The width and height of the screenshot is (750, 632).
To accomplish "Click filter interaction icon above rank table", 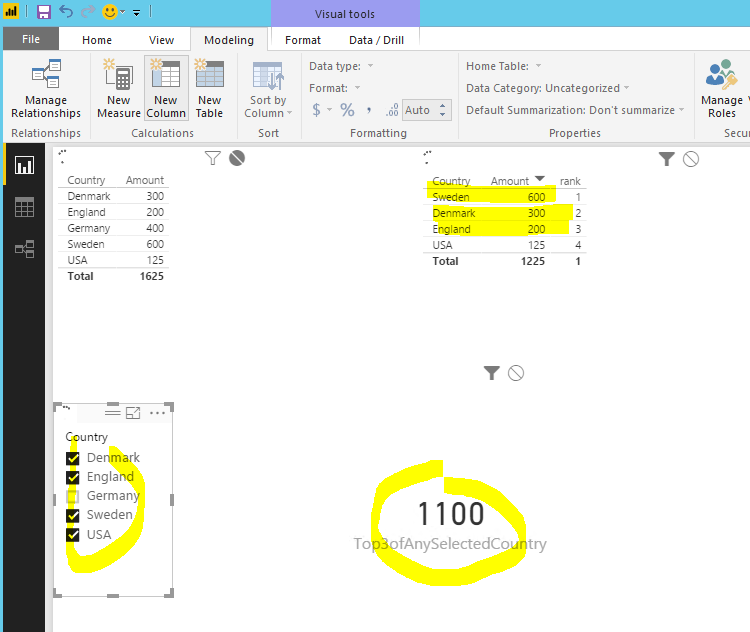I will pos(666,159).
